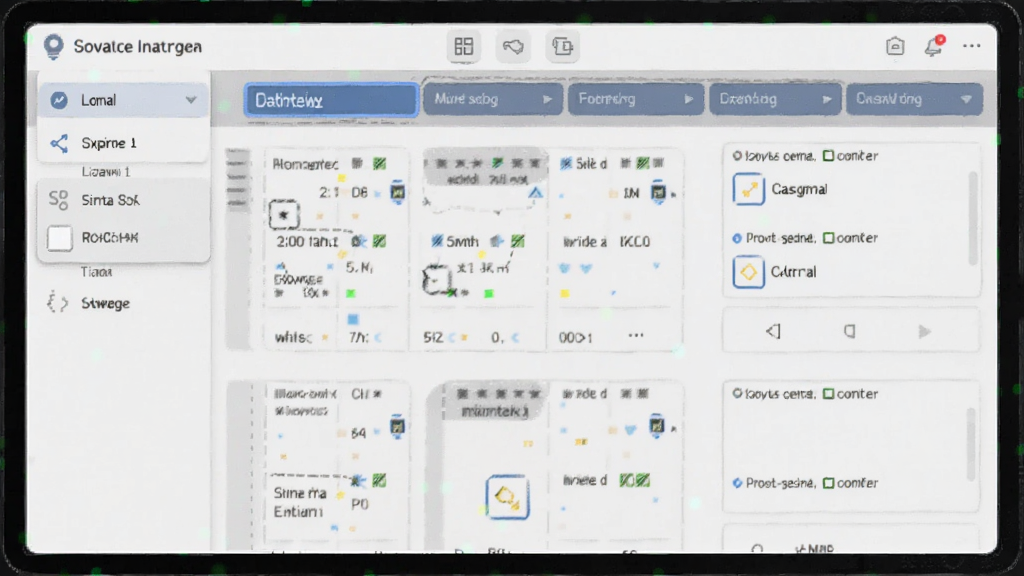Click the tag icon in top toolbar

pos(513,46)
